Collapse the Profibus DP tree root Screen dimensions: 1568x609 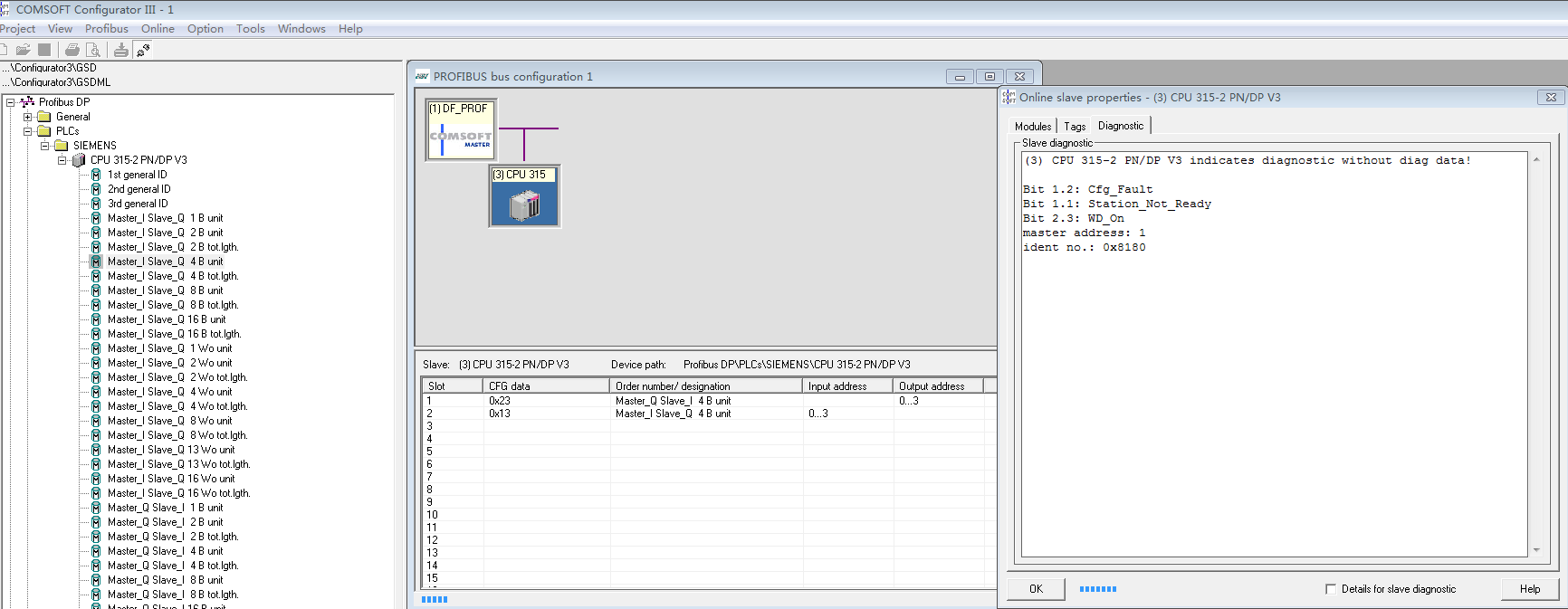(10, 102)
